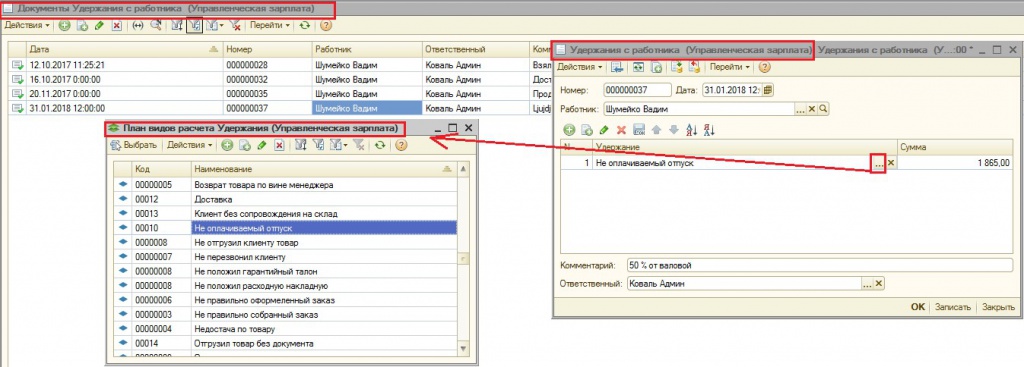Click ellipsis selector of Ответственный field
1024x367 pixels.
(867, 283)
